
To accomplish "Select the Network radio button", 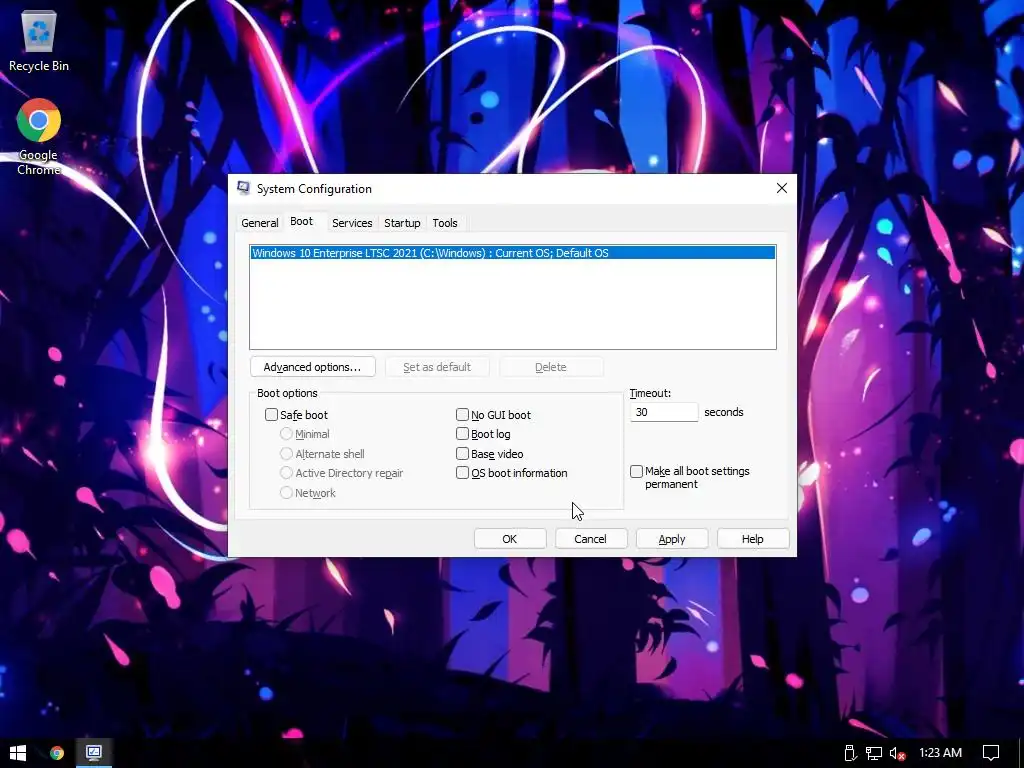I will pyautogui.click(x=286, y=492).
